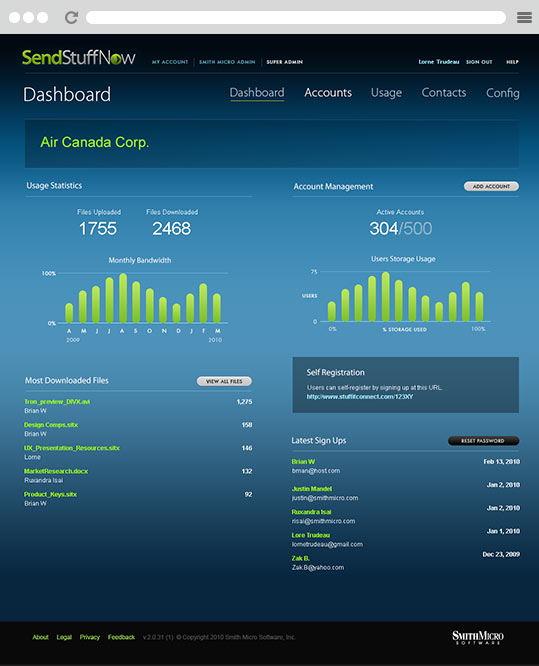539x666 pixels.
Task: Click the Add Account button
Action: [x=491, y=186]
